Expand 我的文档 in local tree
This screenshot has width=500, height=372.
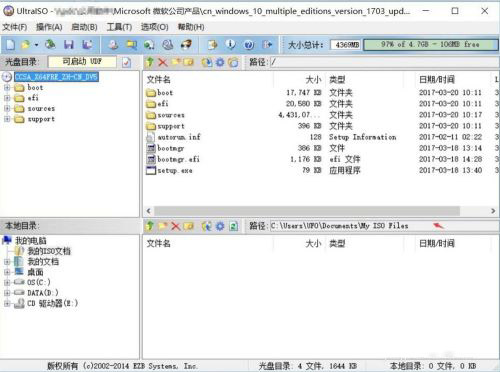[7, 262]
